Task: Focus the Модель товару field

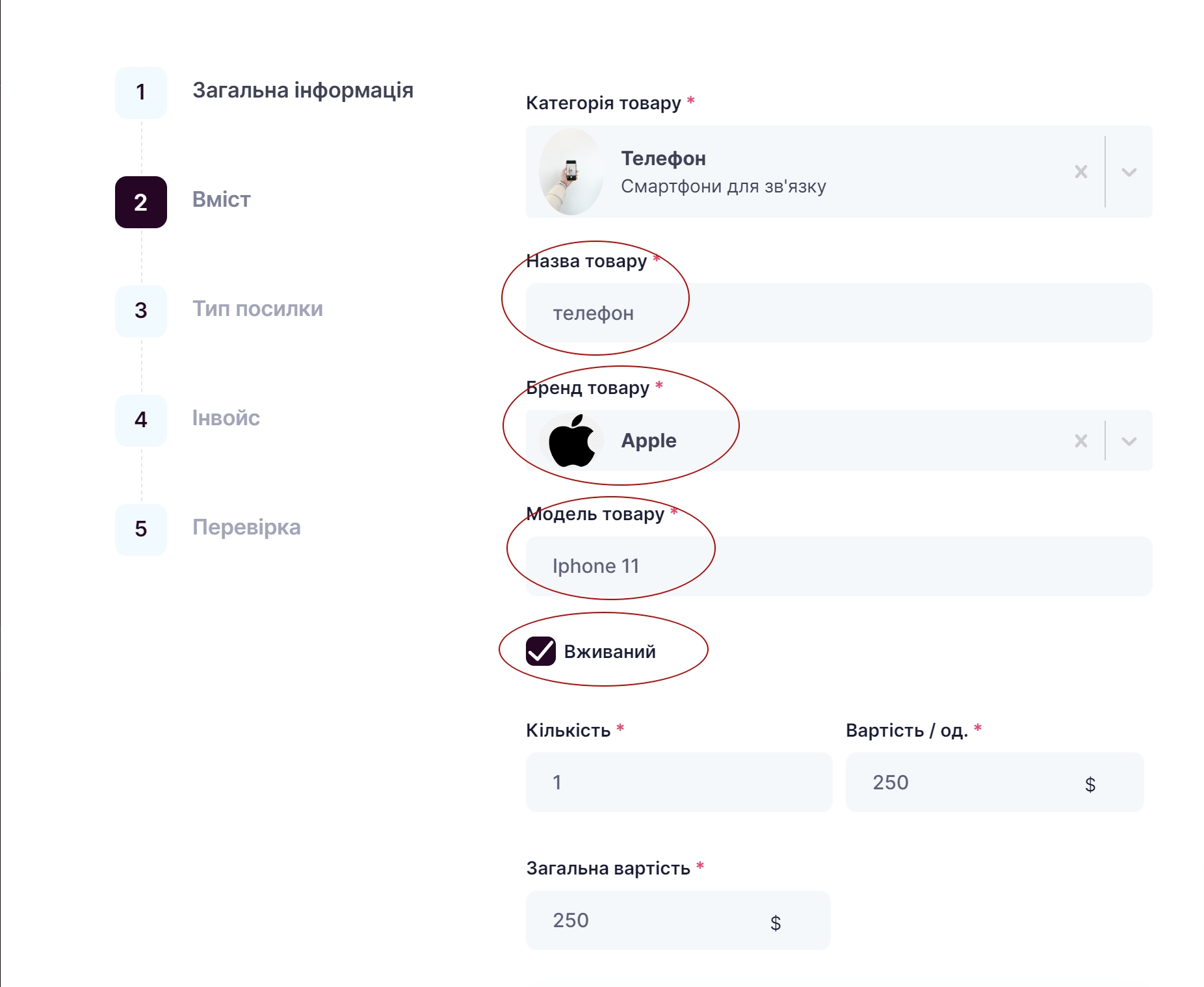Action: tap(839, 566)
